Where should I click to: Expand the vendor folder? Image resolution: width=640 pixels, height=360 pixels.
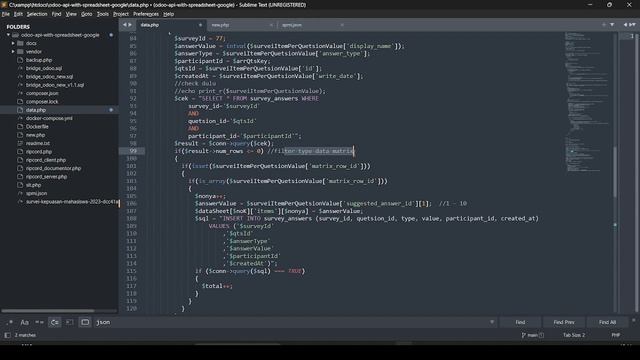(13, 52)
